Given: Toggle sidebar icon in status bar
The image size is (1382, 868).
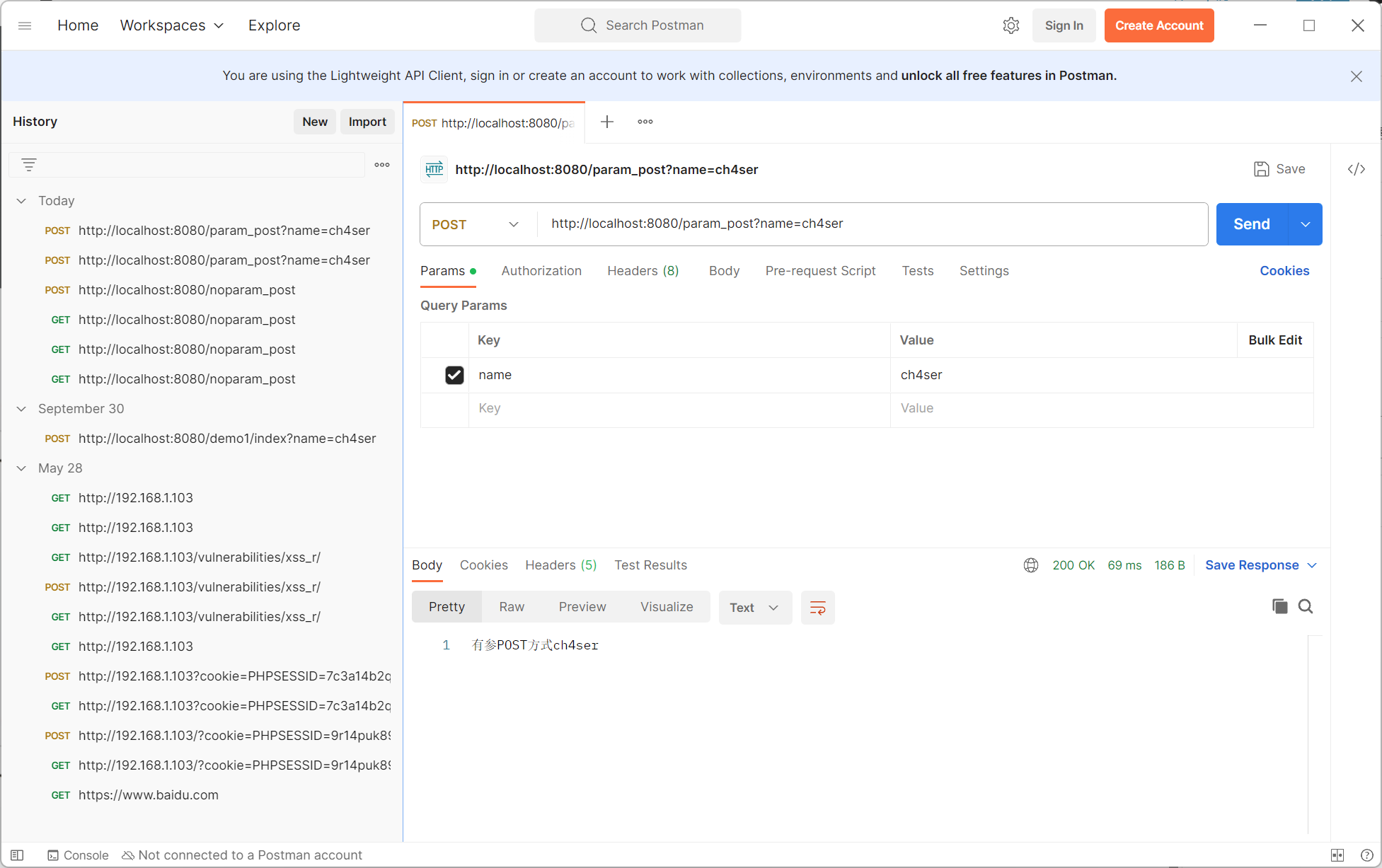Looking at the screenshot, I should click(x=18, y=855).
